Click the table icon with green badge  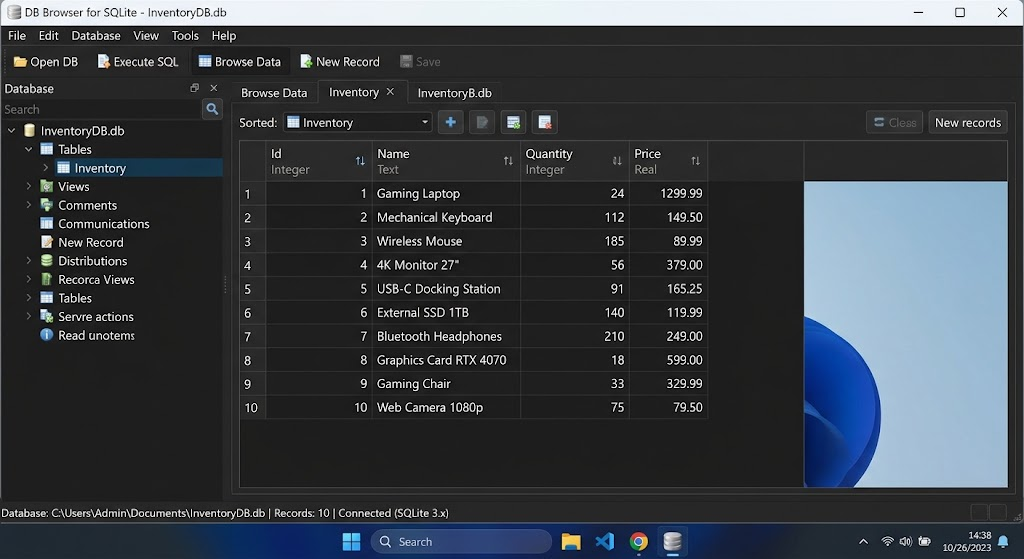(x=513, y=122)
